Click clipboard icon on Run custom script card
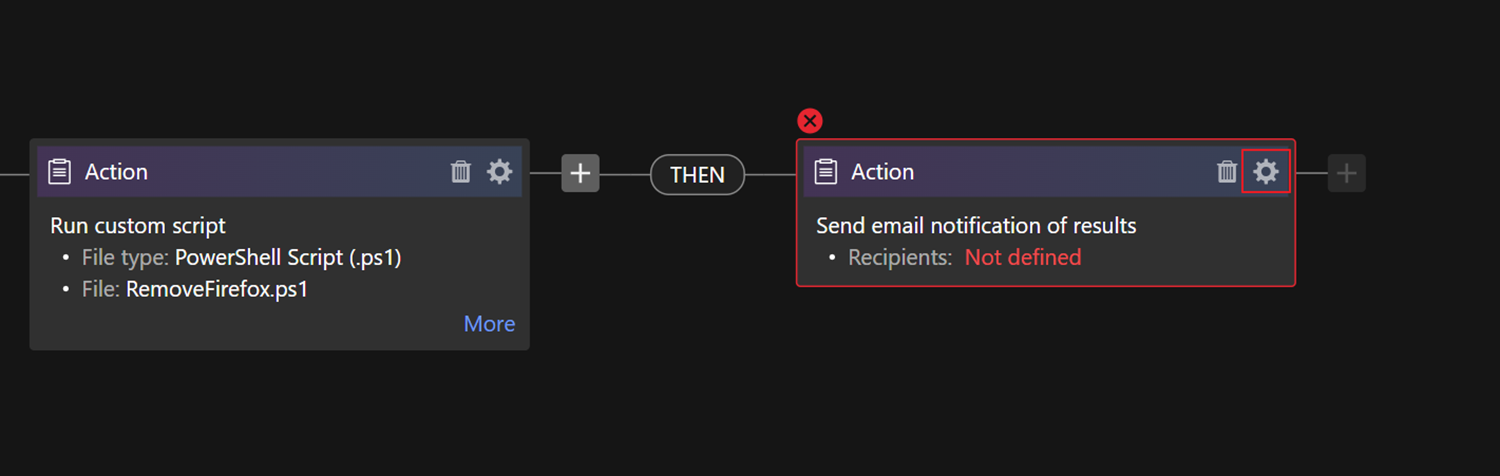Image resolution: width=1500 pixels, height=476 pixels. (60, 172)
